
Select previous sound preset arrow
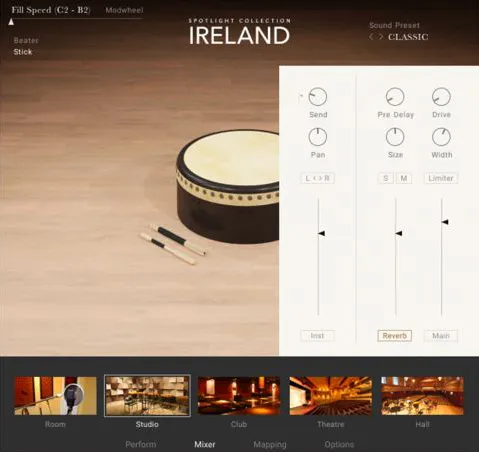coord(371,37)
